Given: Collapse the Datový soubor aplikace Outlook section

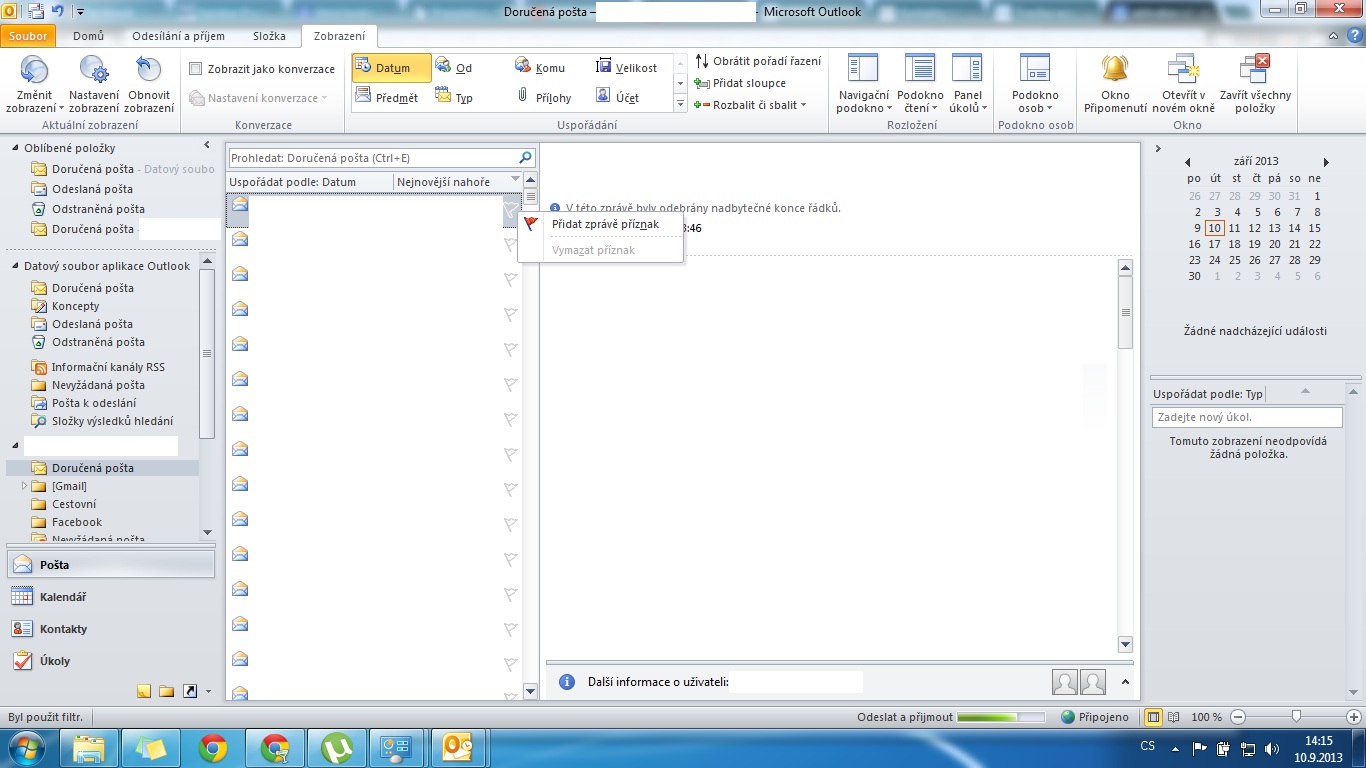Looking at the screenshot, I should (x=17, y=266).
